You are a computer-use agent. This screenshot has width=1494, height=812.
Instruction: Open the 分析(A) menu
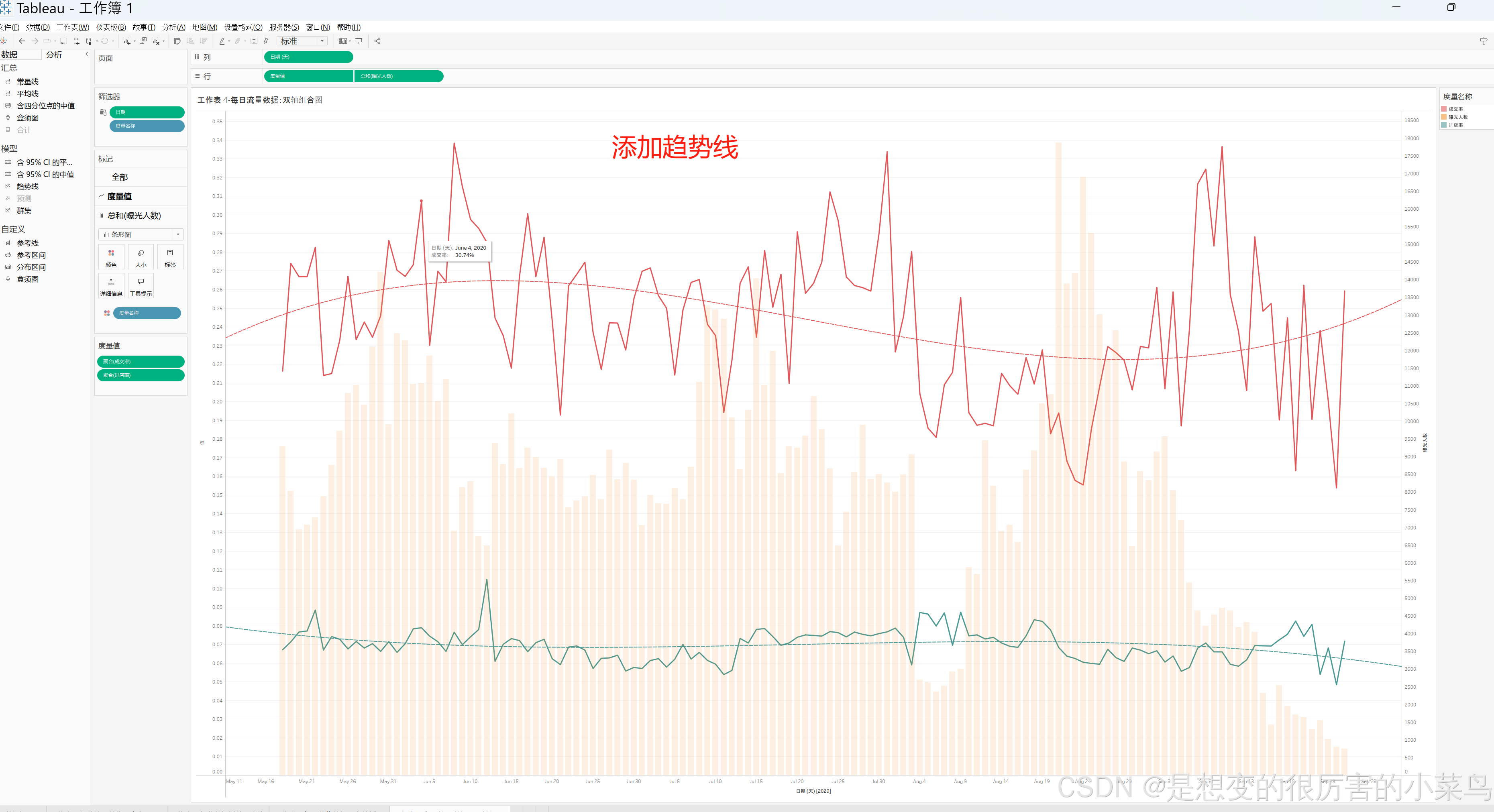(173, 27)
